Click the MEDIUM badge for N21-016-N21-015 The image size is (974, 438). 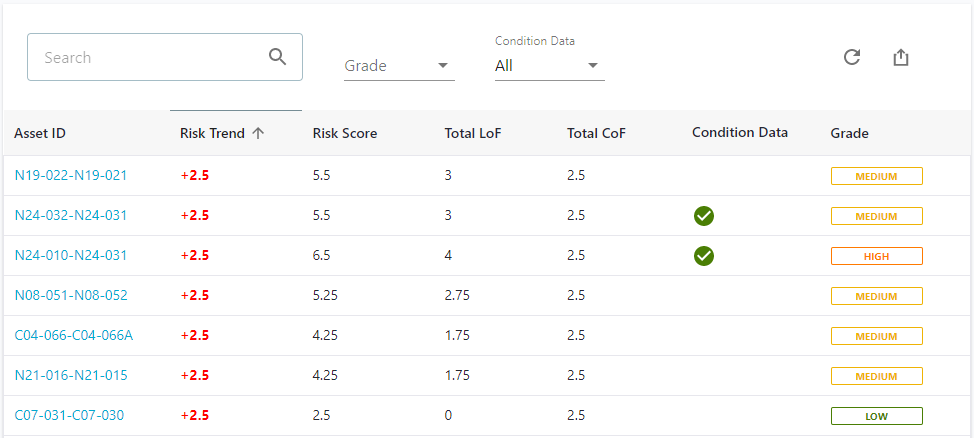coord(876,376)
